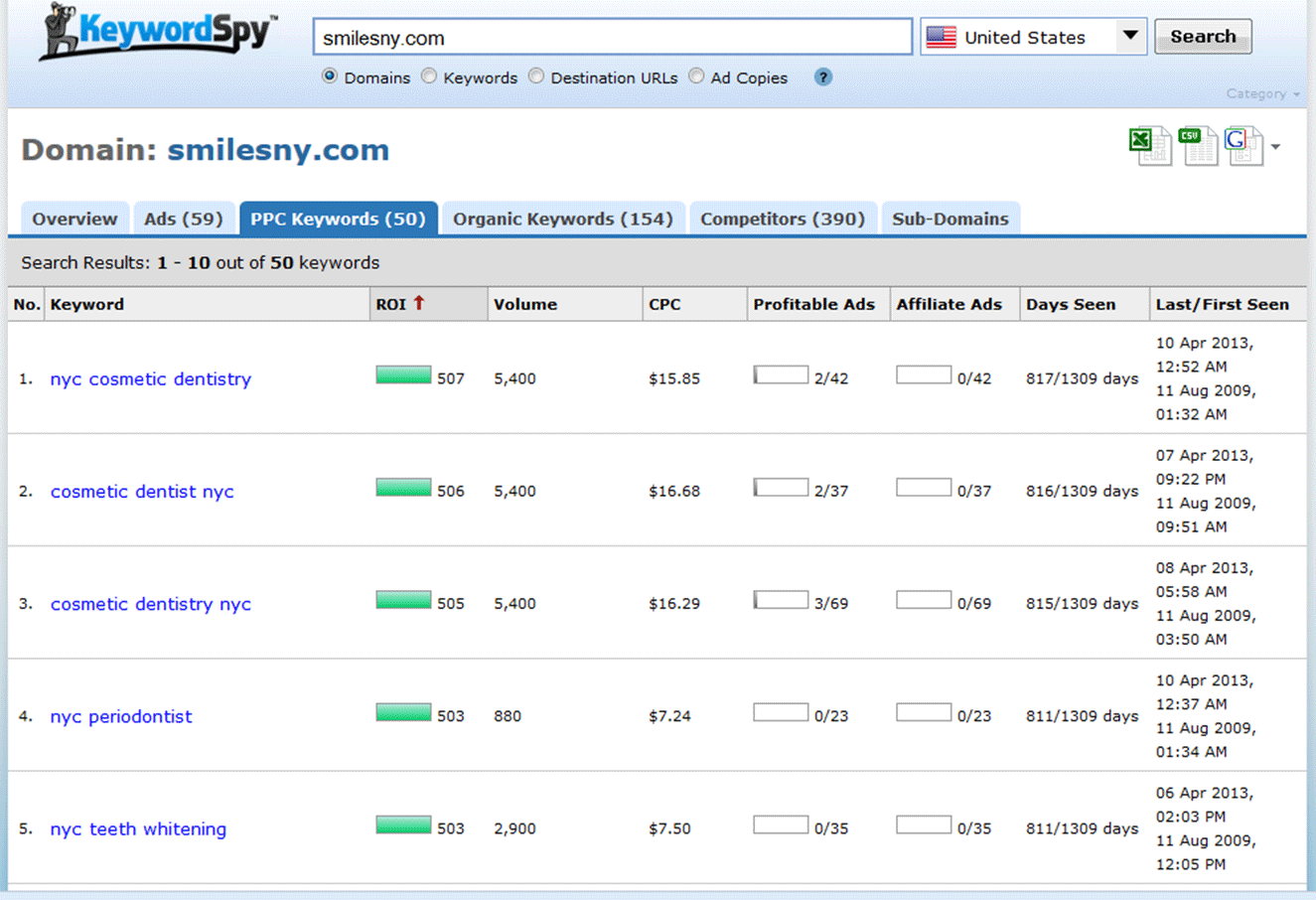This screenshot has height=900, width=1316.
Task: Select the Keywords radio button
Action: point(429,76)
